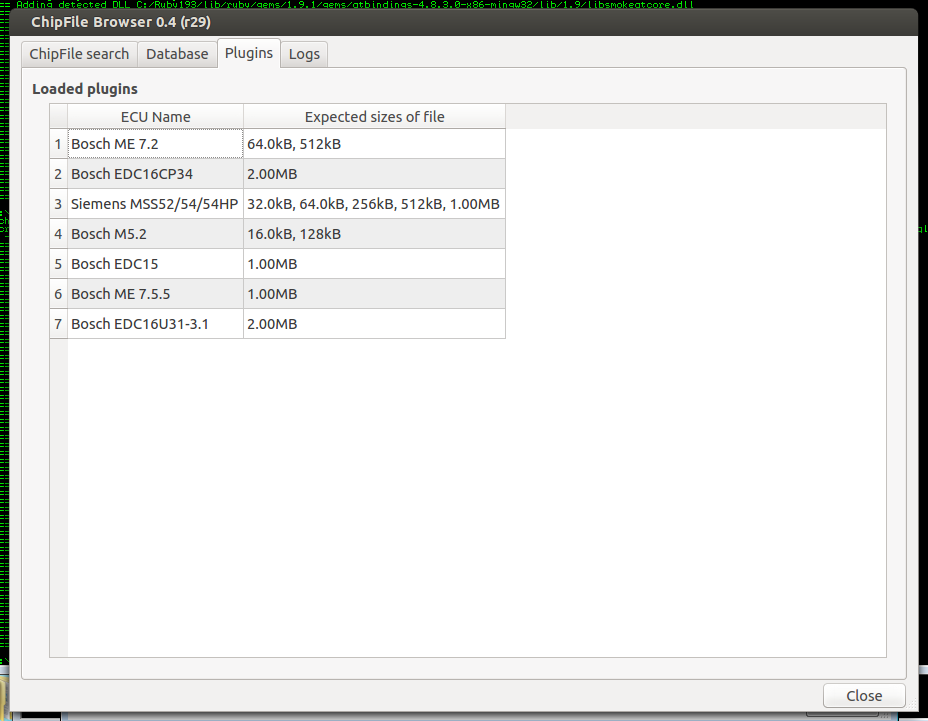Click the Expected sizes of file header
The height and width of the screenshot is (721, 928).
coord(375,117)
